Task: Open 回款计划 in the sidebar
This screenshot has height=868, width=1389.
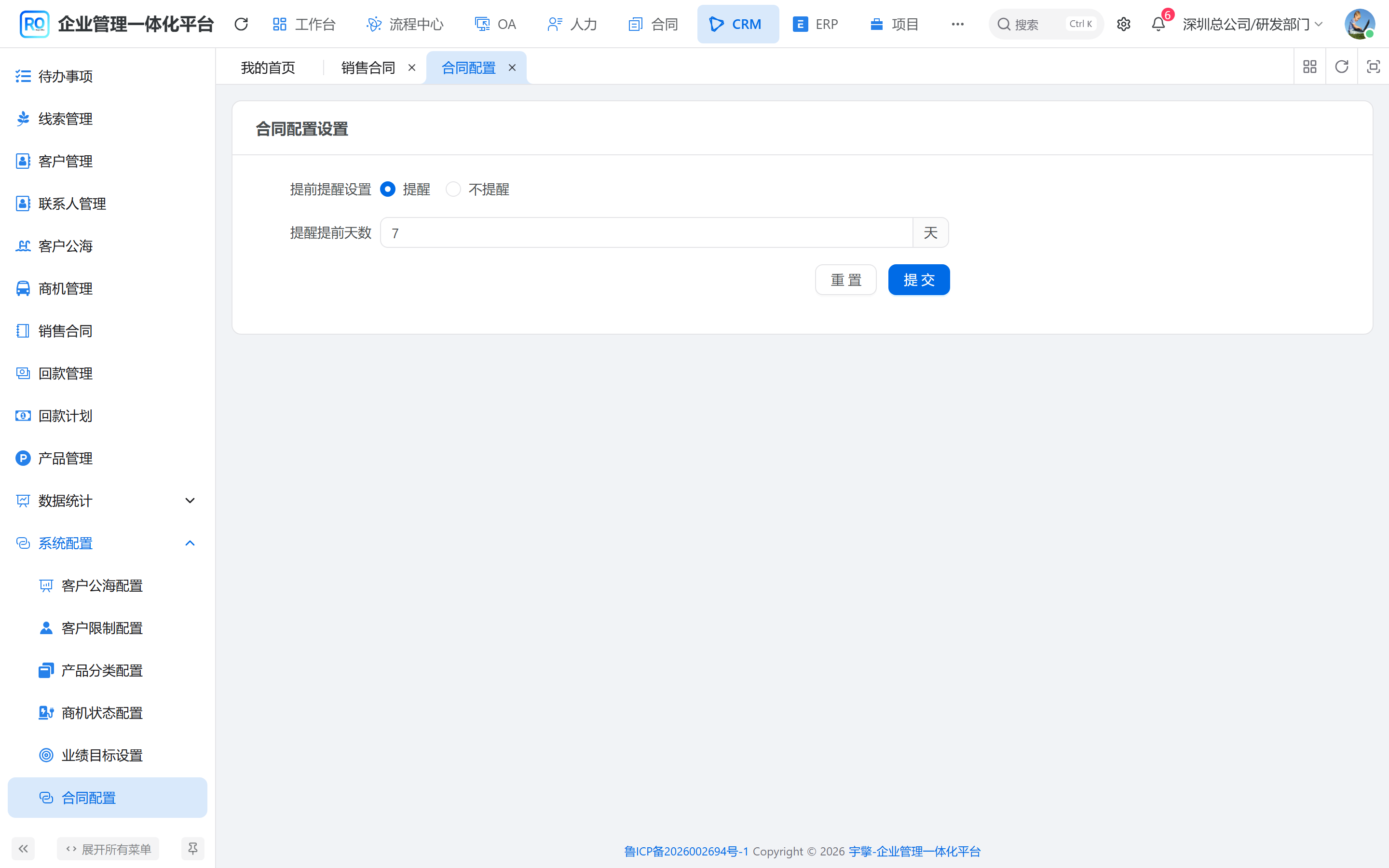Action: click(108, 416)
